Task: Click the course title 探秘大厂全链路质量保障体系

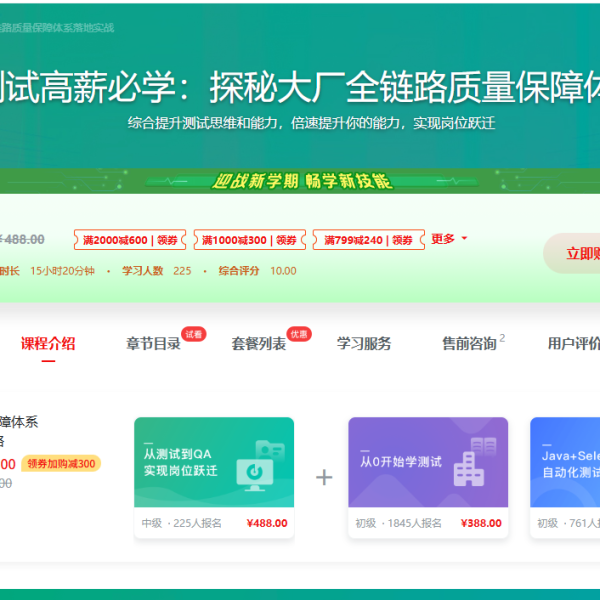Action: (x=404, y=87)
